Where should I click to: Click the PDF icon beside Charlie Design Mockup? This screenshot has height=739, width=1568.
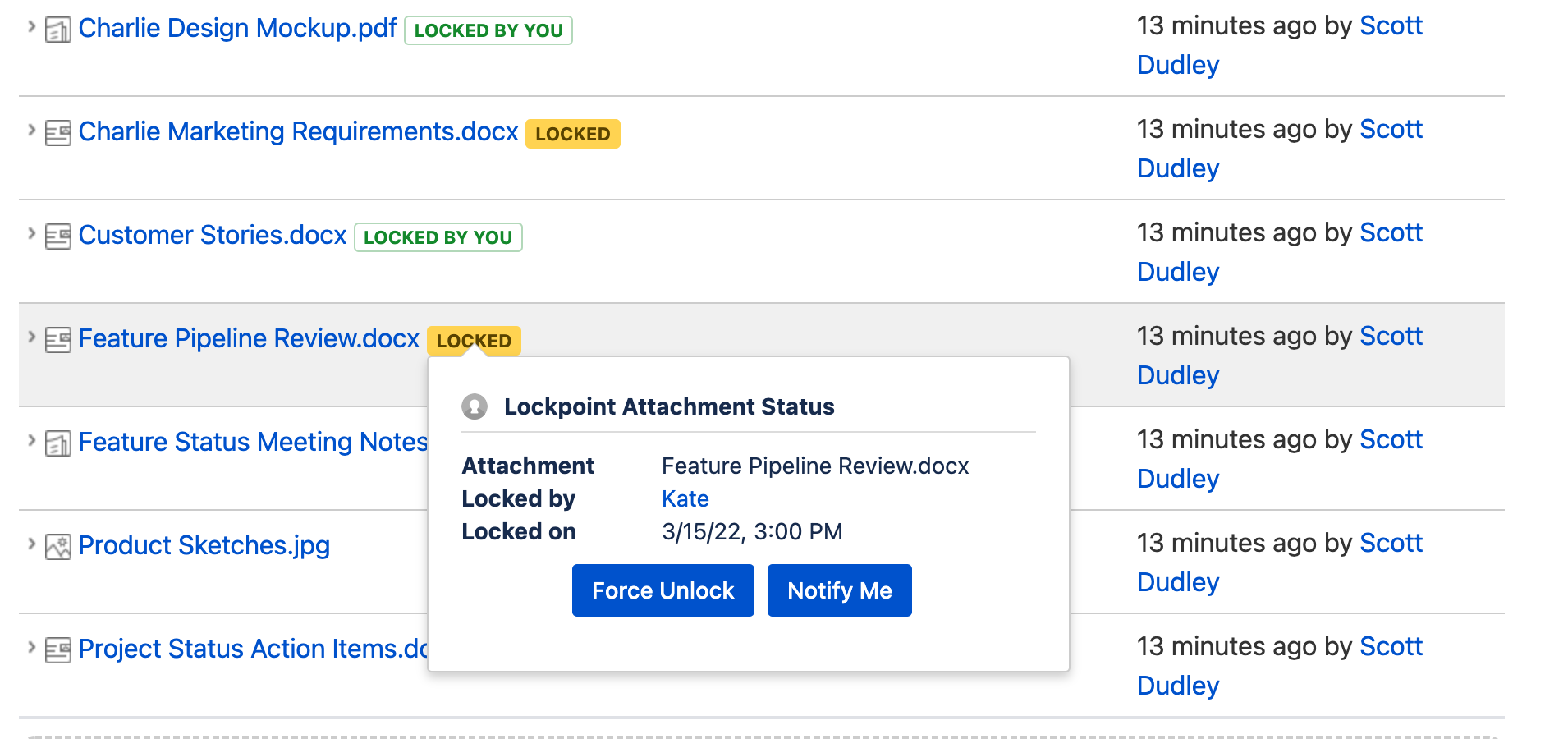tap(57, 30)
